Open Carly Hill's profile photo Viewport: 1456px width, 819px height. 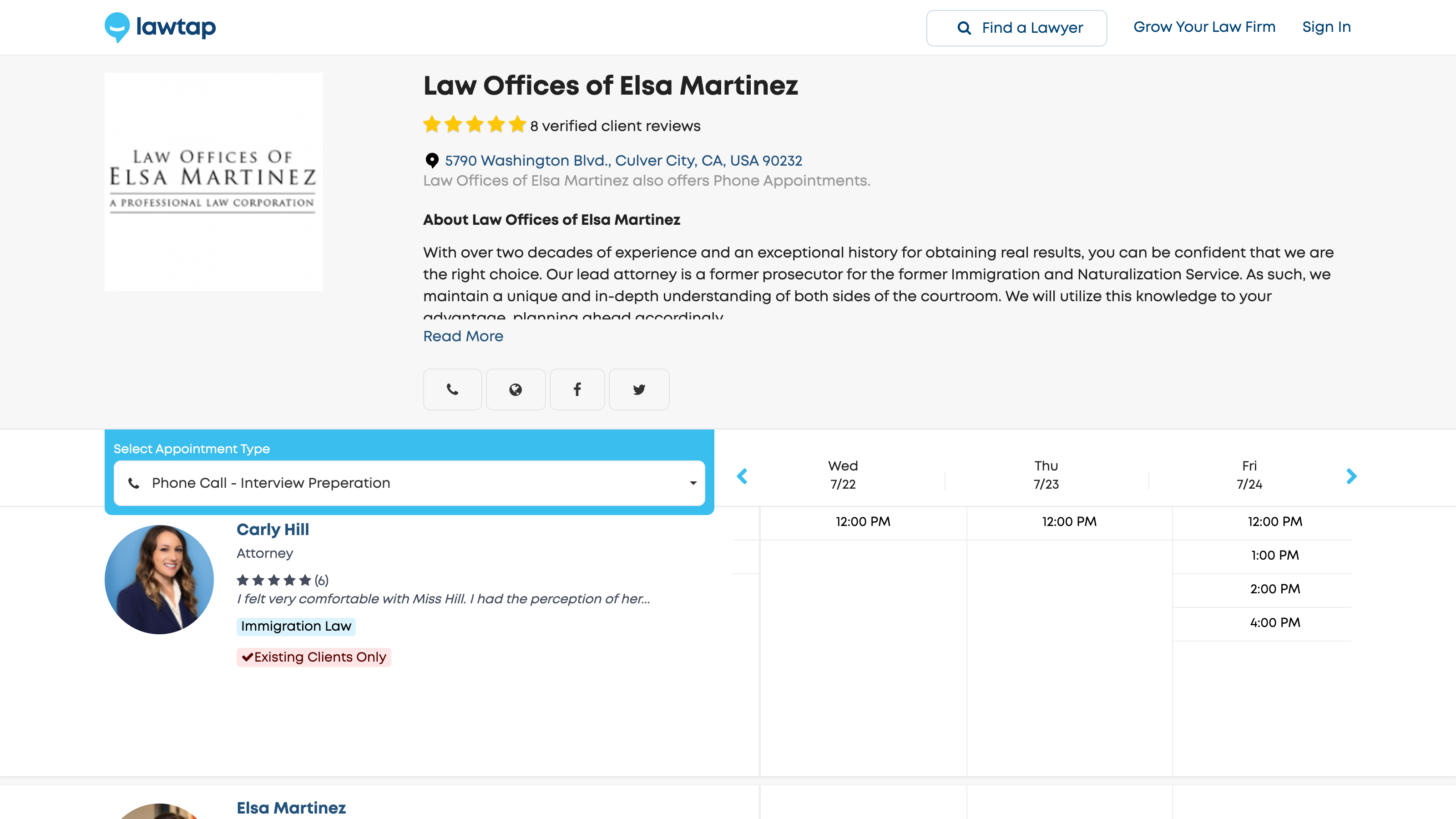[159, 579]
